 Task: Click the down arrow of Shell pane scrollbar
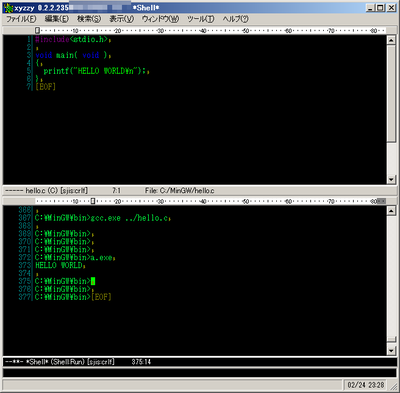[x=391, y=350]
